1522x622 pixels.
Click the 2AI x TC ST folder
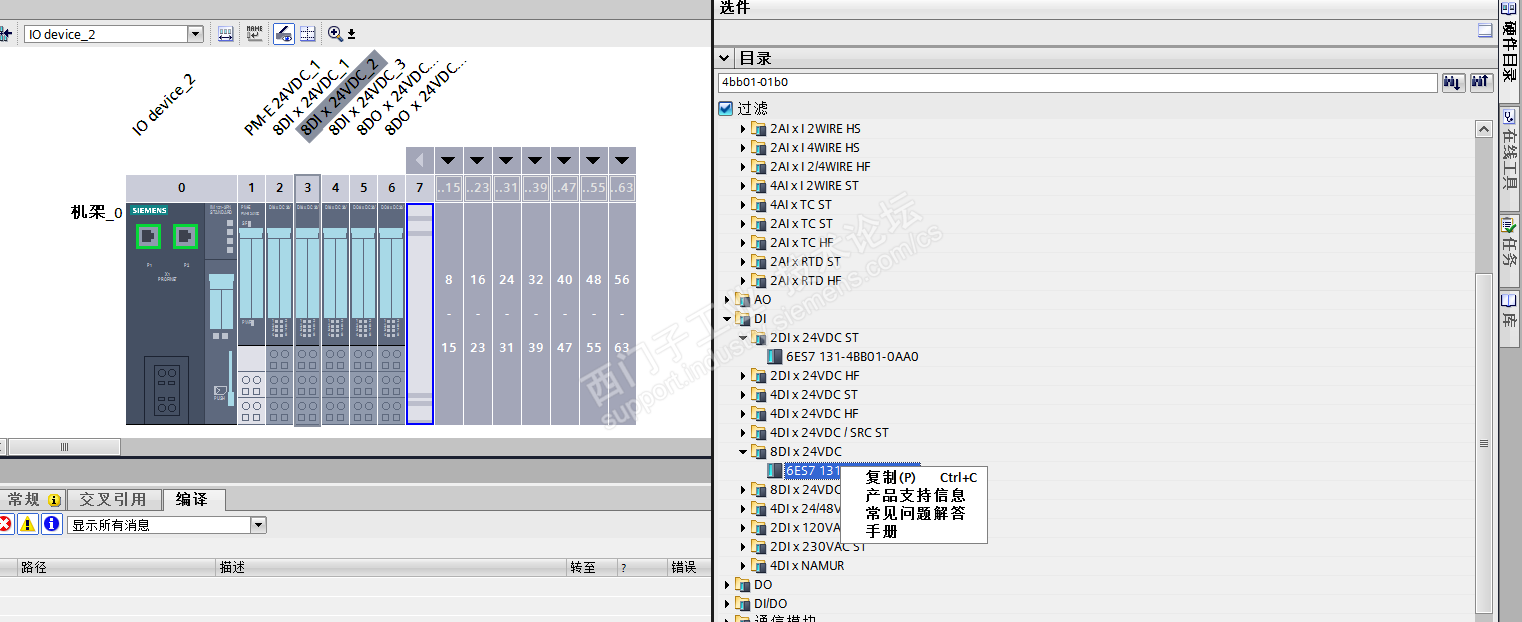point(801,224)
